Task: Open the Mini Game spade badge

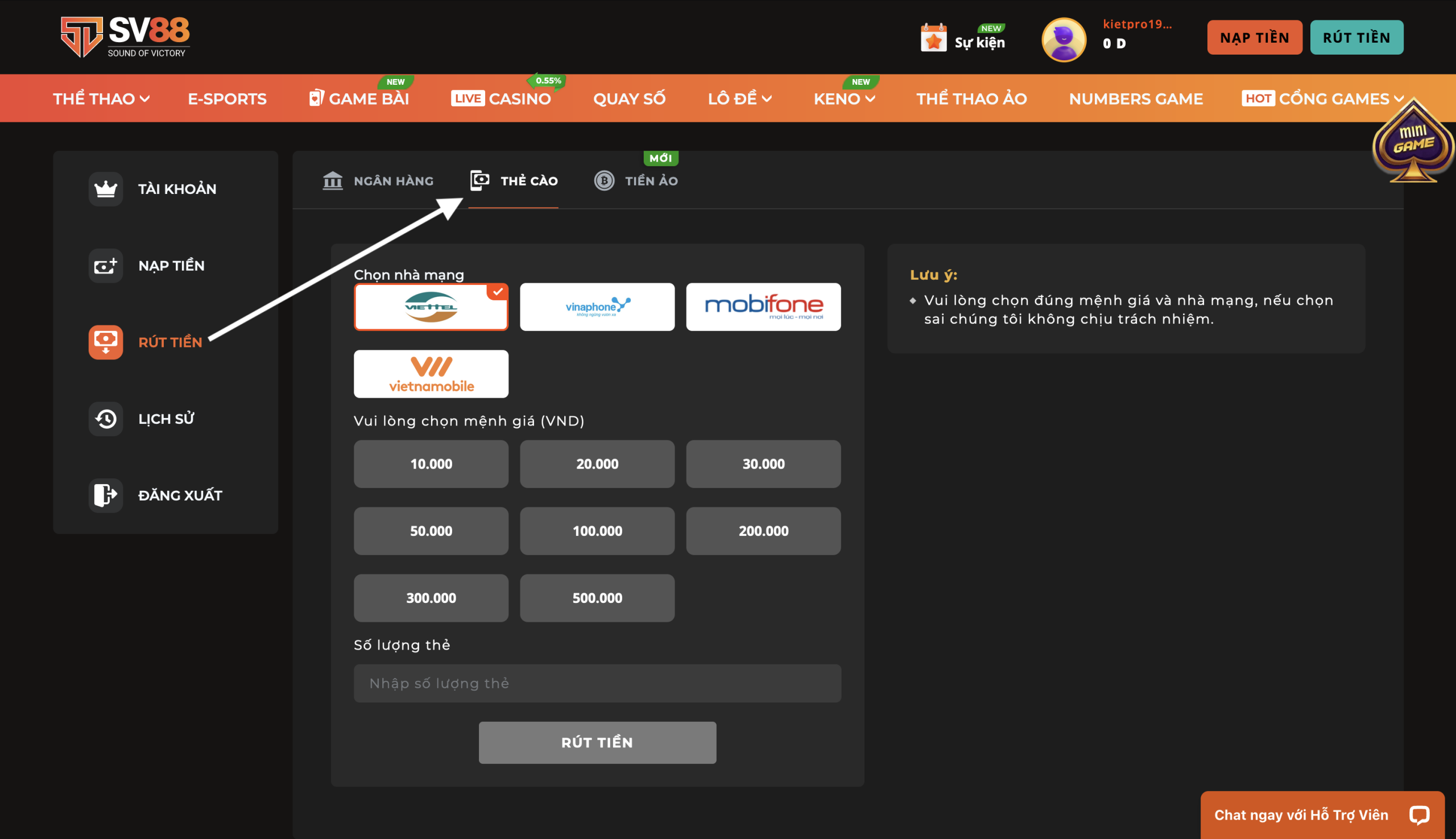Action: tap(1413, 144)
